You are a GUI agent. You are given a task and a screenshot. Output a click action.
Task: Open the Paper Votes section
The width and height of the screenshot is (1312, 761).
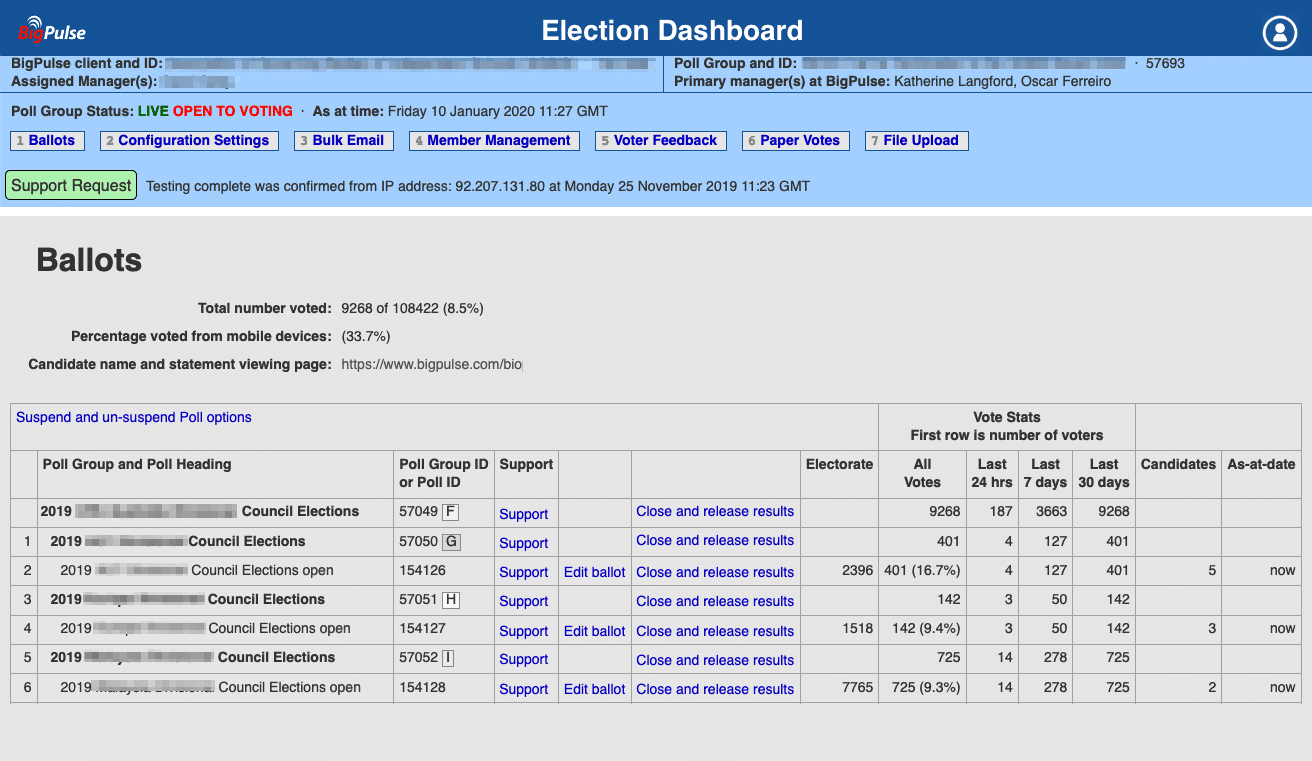(x=795, y=140)
